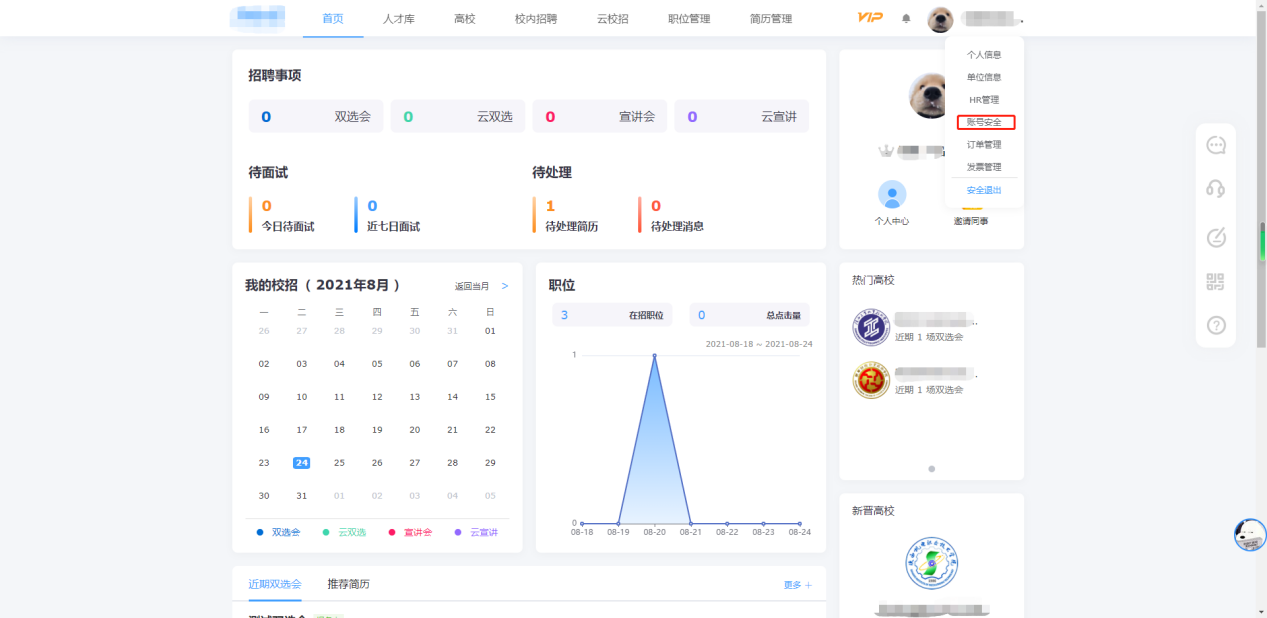1267x618 pixels.
Task: Choose 安全退出 to log out
Action: (984, 190)
